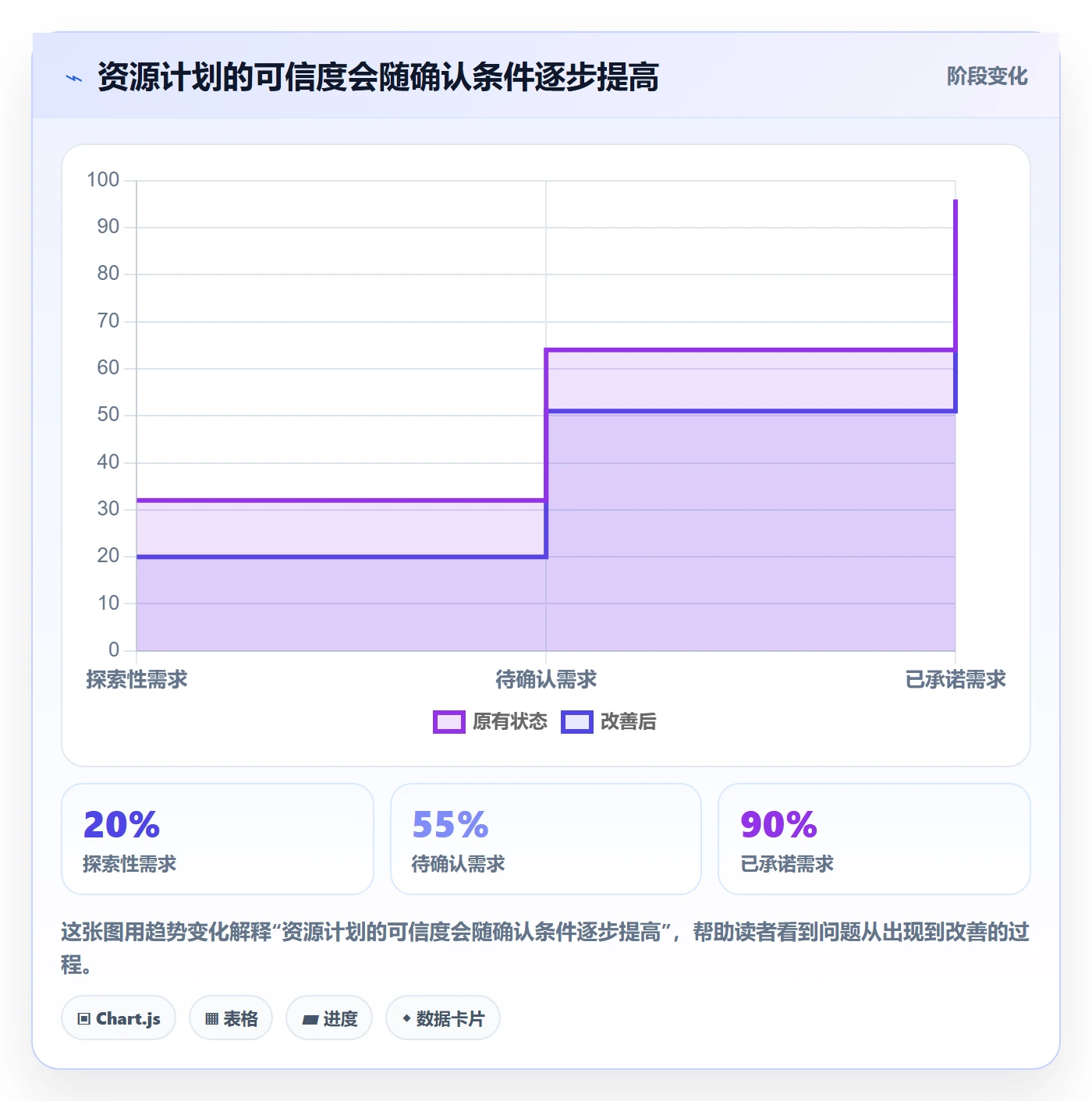Image resolution: width=1092 pixels, height=1101 pixels.
Task: Click the diamond icon in 数据卡片 chip
Action: click(x=406, y=1018)
